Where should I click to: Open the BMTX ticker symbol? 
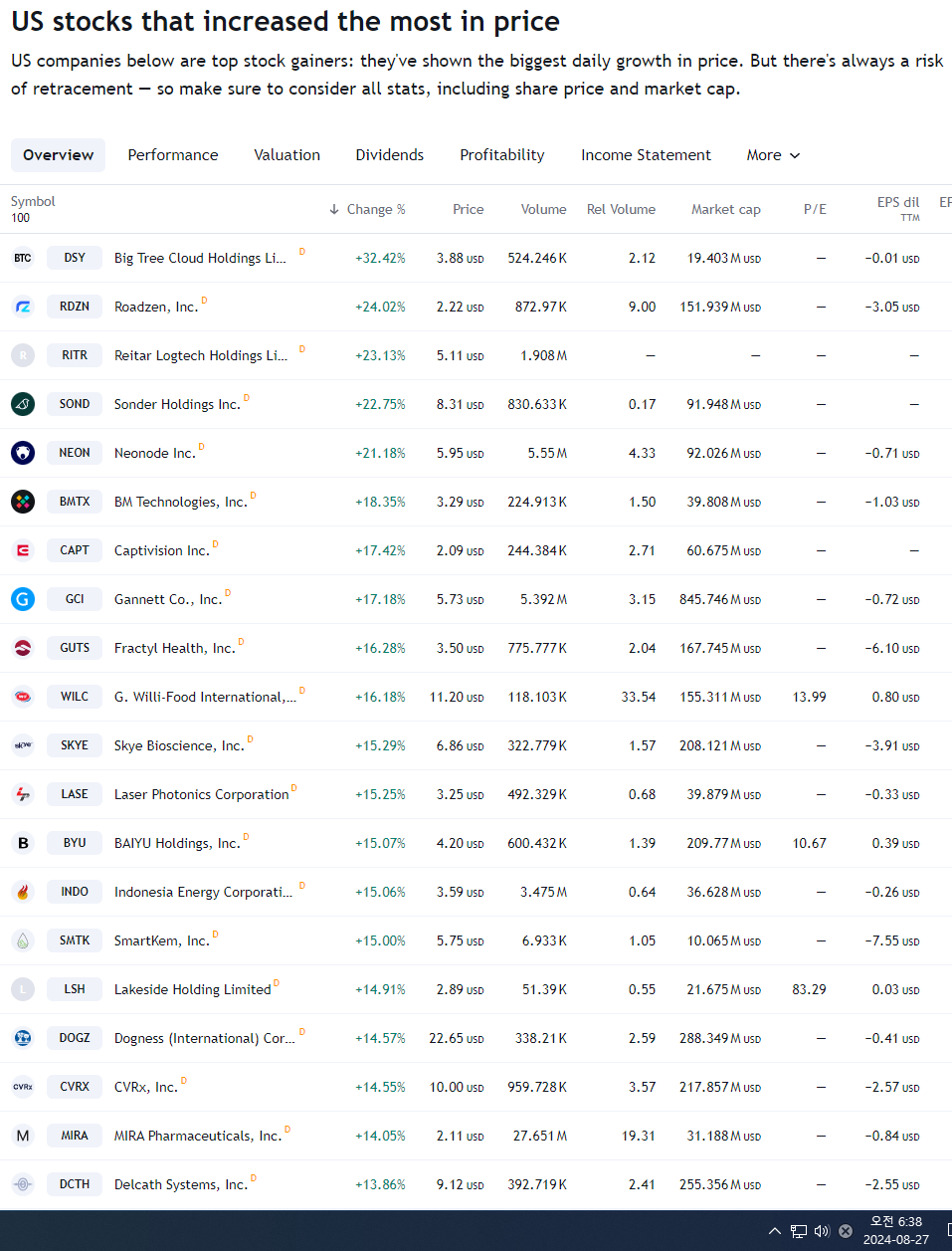click(75, 502)
